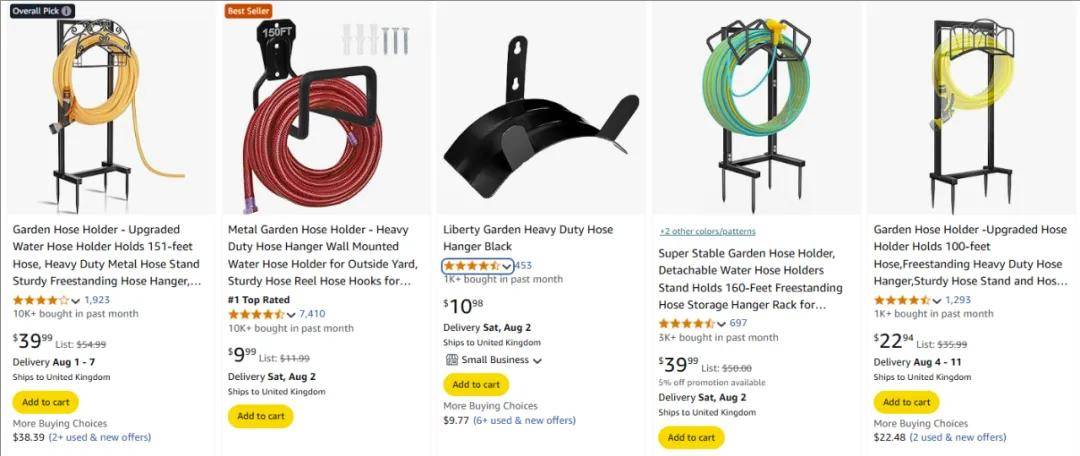Click the Overall Pick info icon
The height and width of the screenshot is (456, 1080).
tap(66, 11)
